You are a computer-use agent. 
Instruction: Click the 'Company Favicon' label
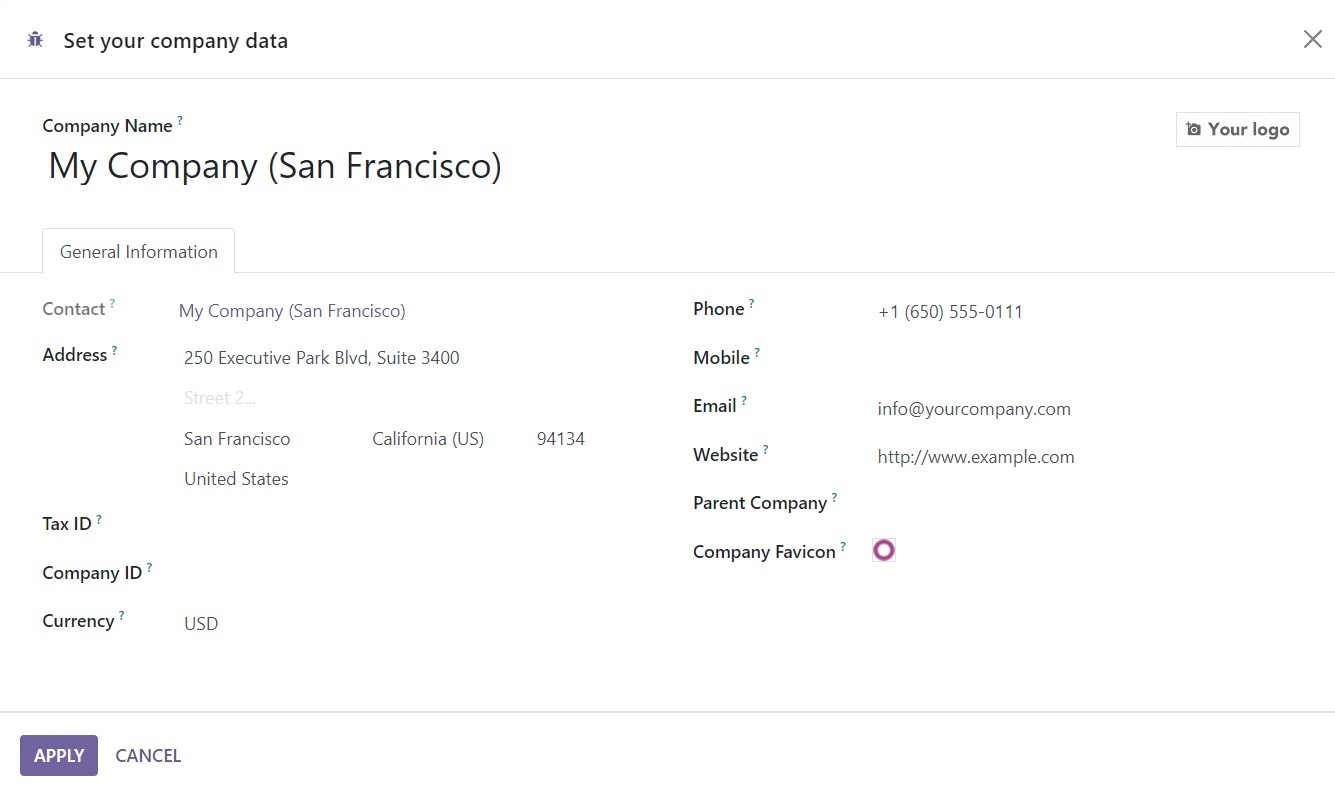point(764,552)
